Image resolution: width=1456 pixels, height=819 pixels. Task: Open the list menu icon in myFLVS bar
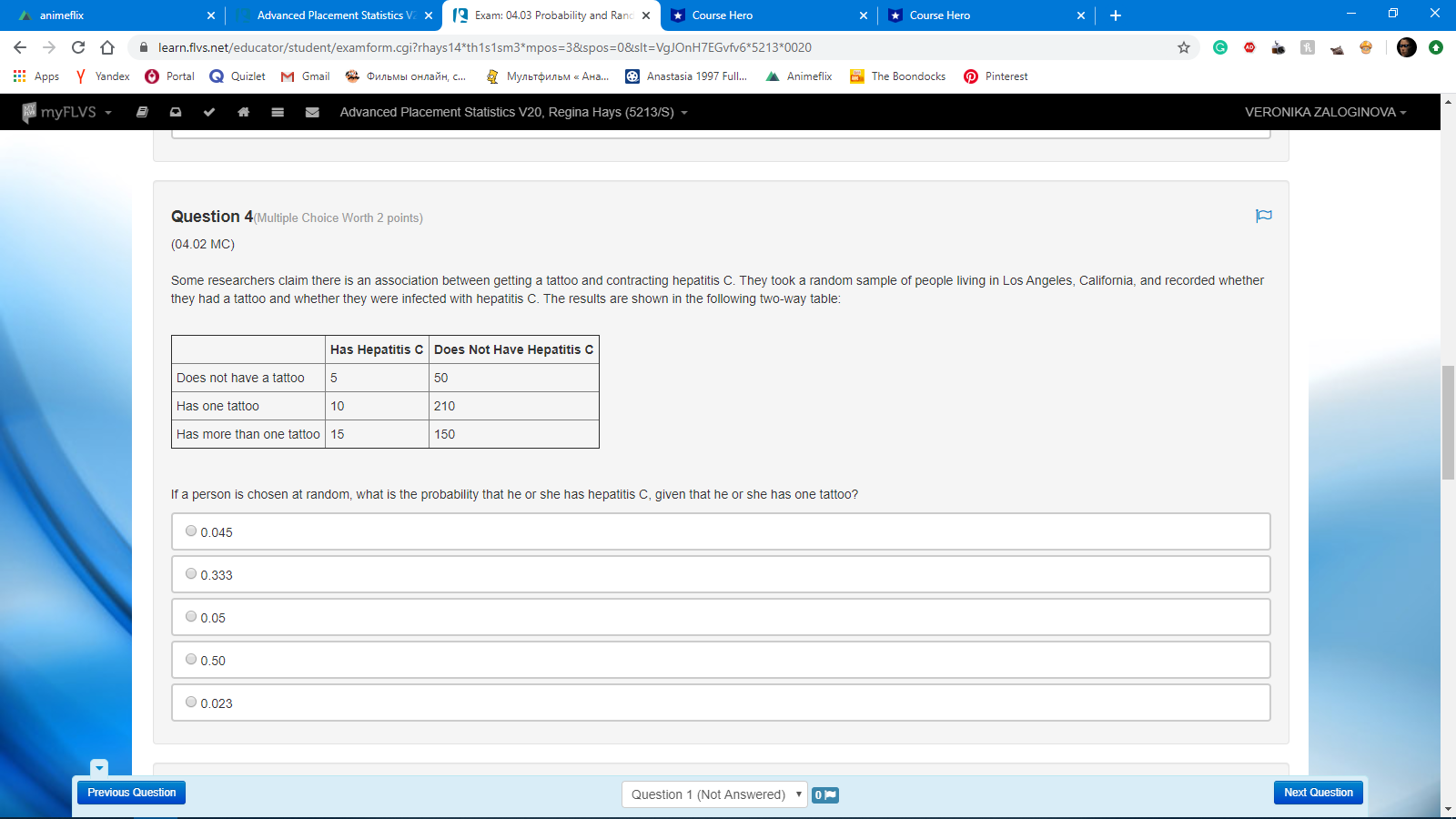pos(278,112)
